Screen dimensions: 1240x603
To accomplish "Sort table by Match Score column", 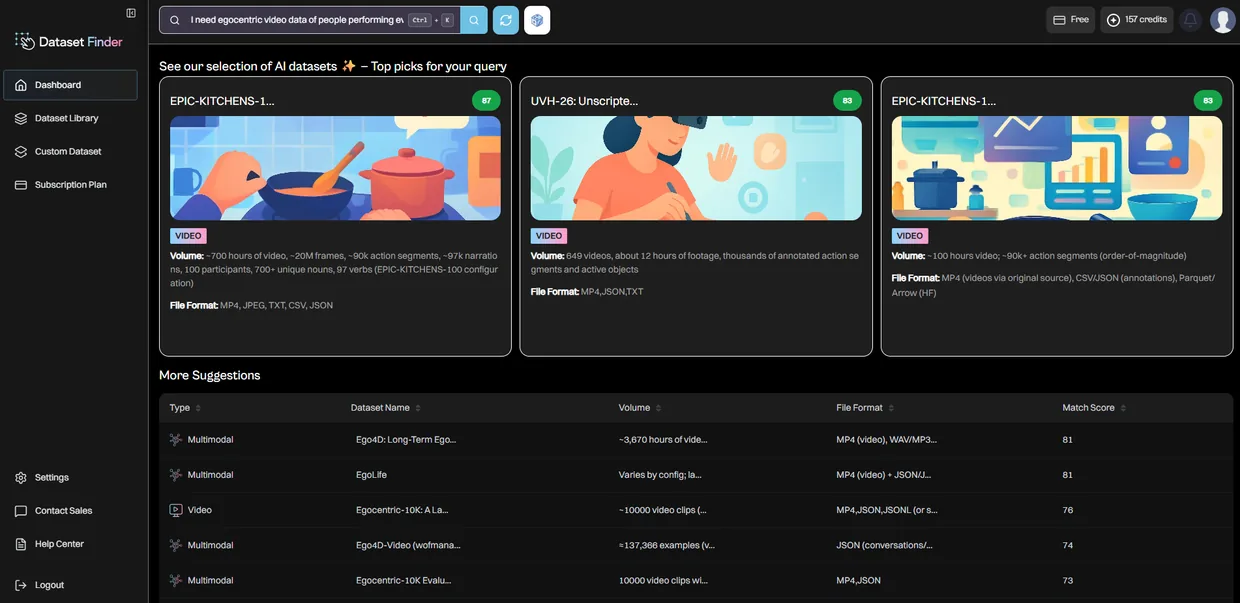I will click(1094, 408).
